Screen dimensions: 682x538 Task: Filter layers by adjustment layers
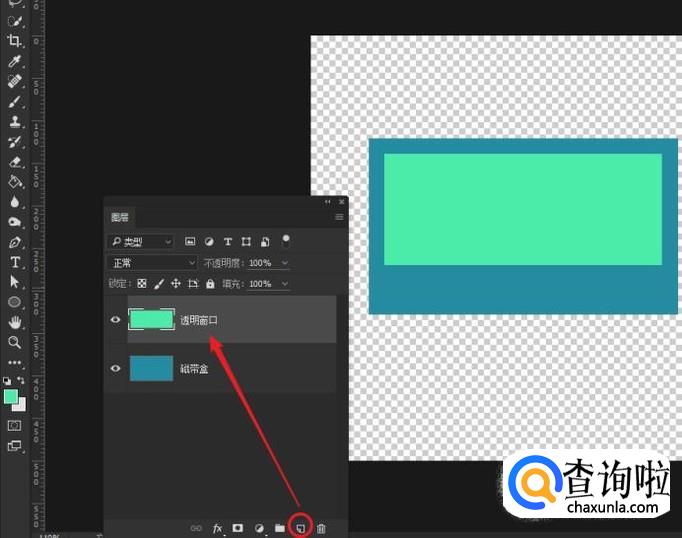pos(209,241)
